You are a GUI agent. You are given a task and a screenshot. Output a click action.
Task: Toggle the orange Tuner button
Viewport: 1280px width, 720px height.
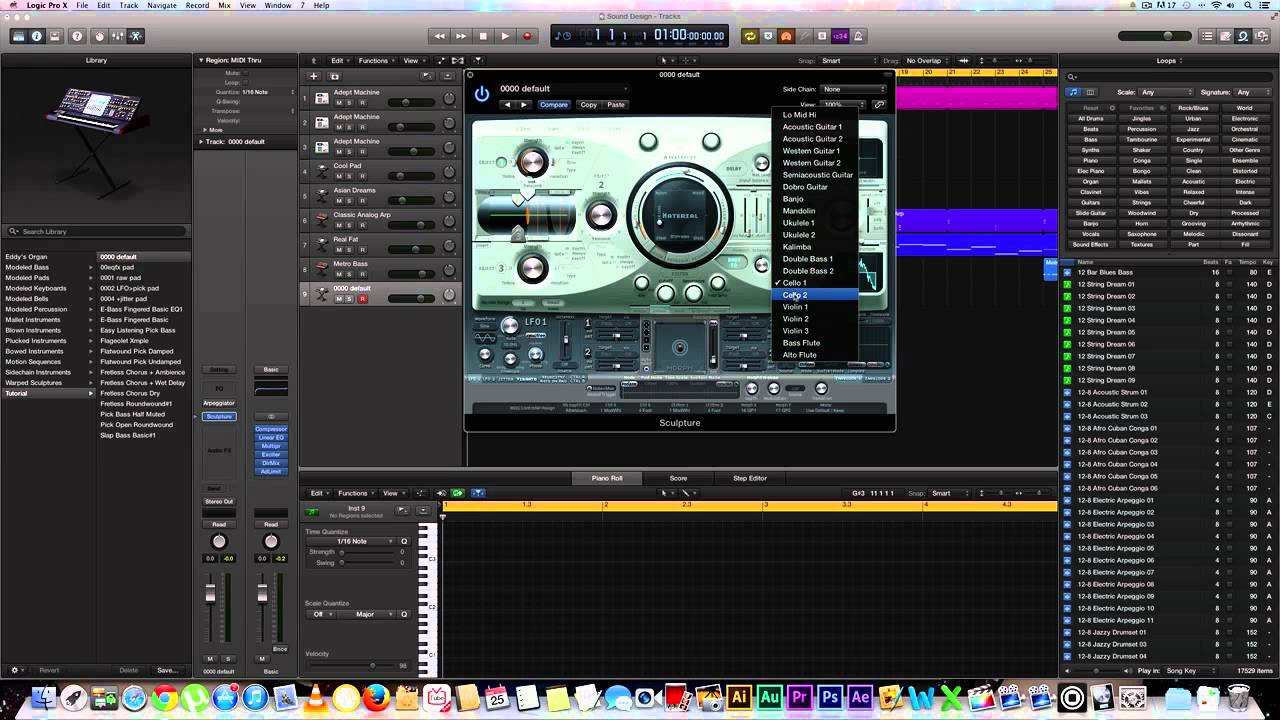pyautogui.click(x=786, y=36)
